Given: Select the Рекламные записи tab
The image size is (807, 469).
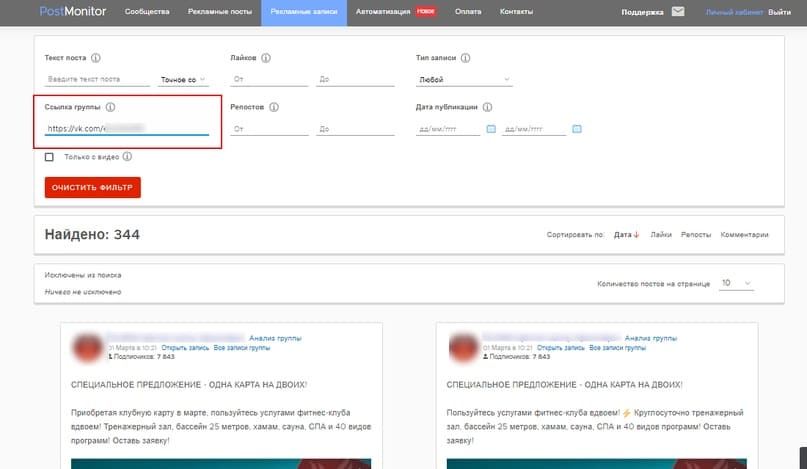Looking at the screenshot, I should (x=304, y=11).
